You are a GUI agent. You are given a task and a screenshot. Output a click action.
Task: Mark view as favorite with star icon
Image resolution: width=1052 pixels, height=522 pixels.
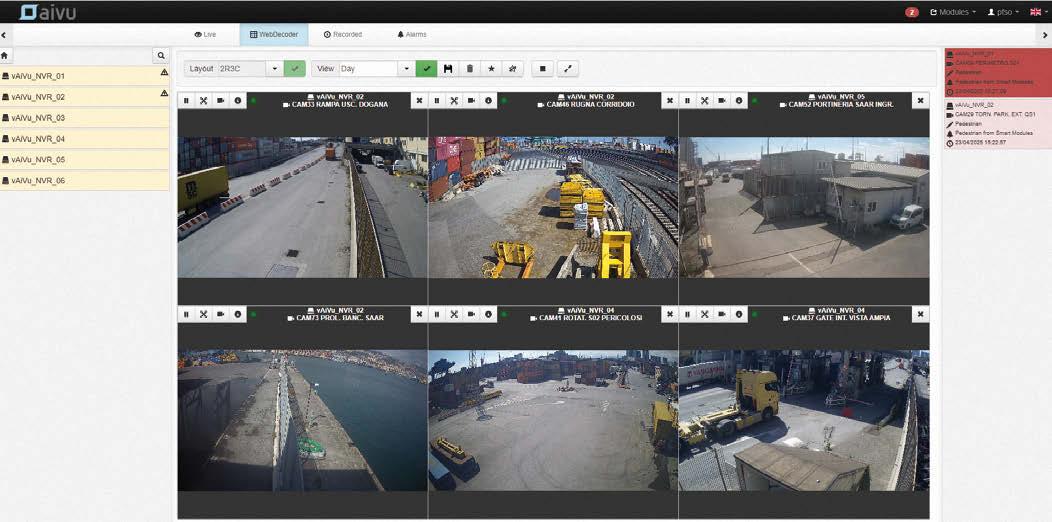coord(491,69)
